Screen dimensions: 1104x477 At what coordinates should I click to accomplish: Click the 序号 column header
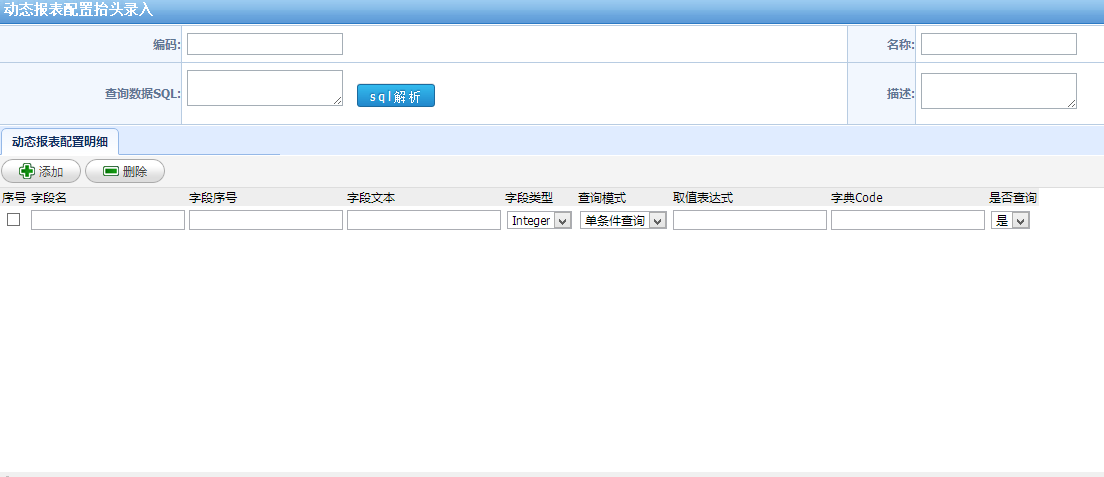coord(14,198)
